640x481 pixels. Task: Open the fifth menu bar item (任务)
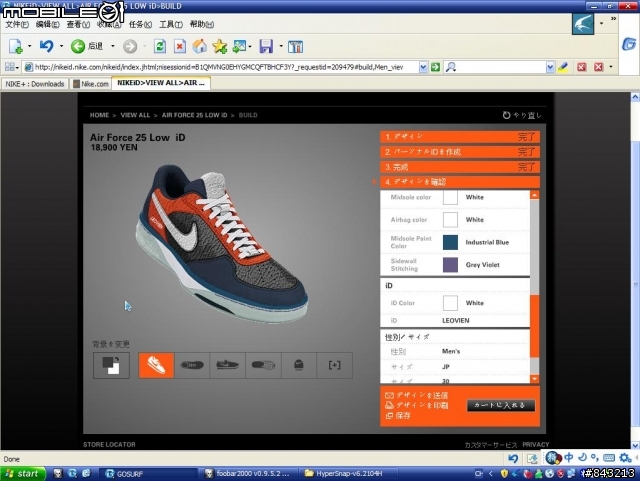pos(140,24)
